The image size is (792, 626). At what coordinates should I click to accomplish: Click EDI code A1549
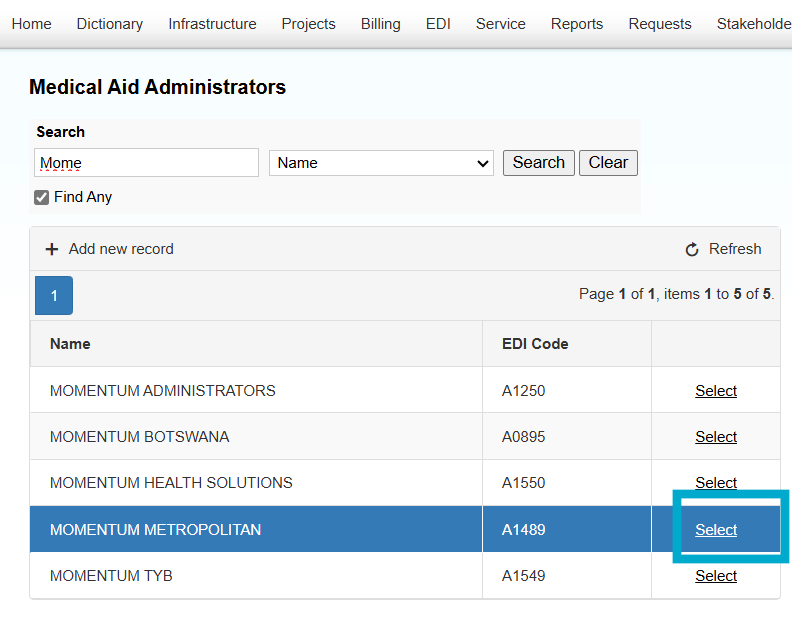point(523,575)
